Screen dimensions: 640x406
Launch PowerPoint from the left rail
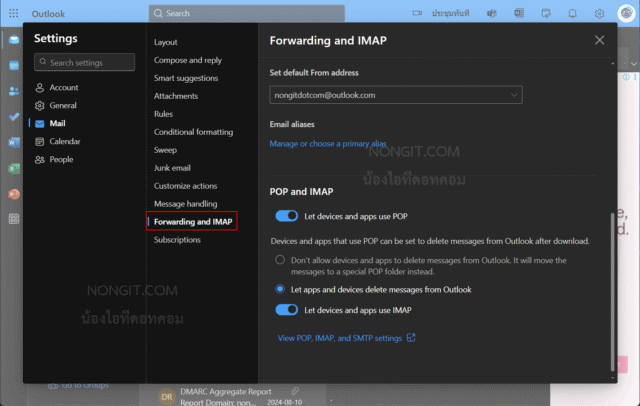coord(14,194)
